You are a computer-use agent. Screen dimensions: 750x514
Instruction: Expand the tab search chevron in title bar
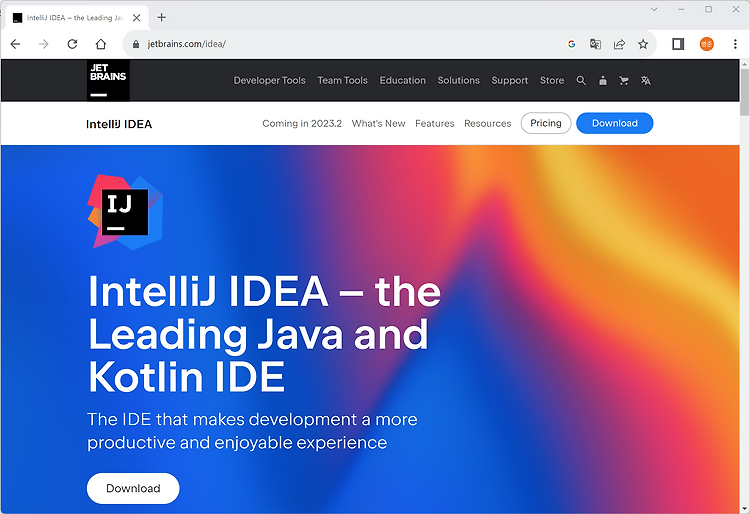(654, 9)
